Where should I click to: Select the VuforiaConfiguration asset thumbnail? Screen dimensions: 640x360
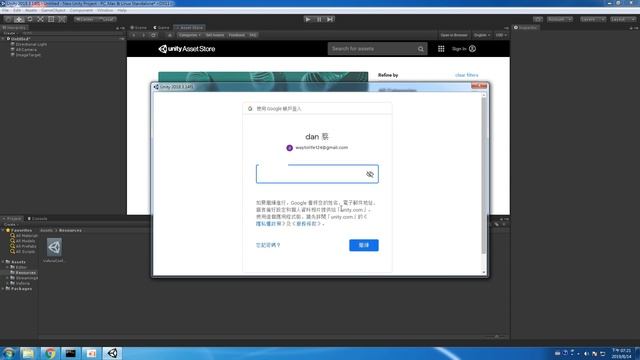54,247
